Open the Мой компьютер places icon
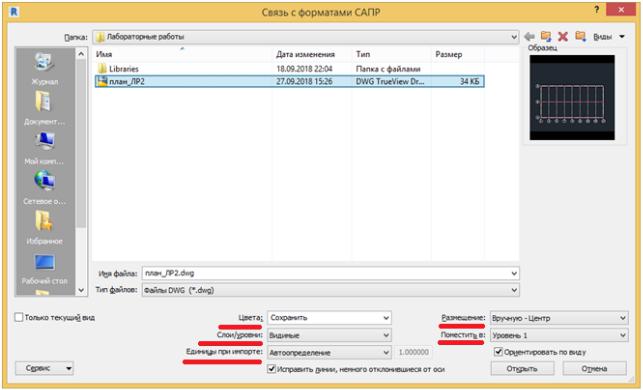 (x=44, y=141)
